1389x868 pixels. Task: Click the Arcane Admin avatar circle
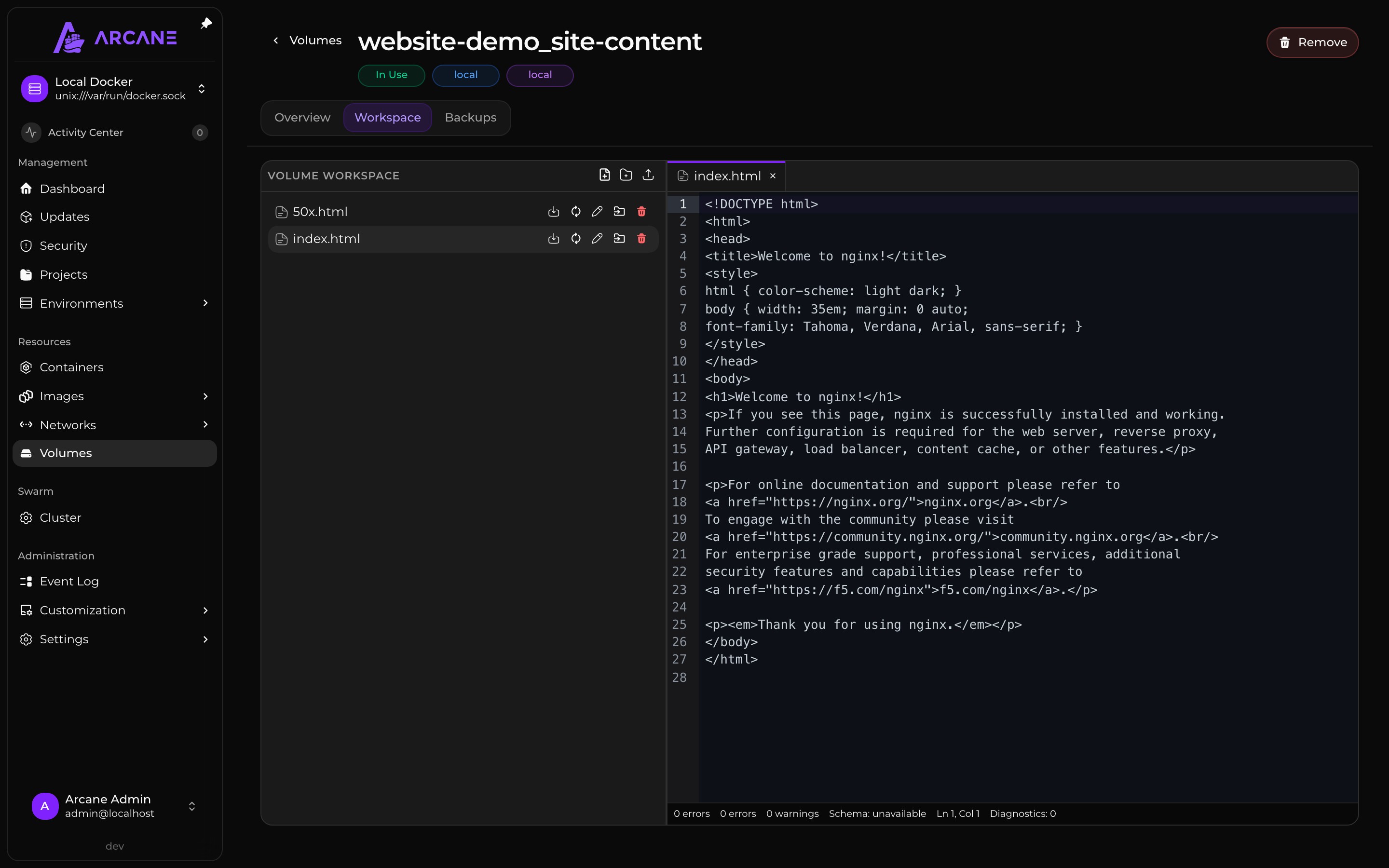coord(45,806)
